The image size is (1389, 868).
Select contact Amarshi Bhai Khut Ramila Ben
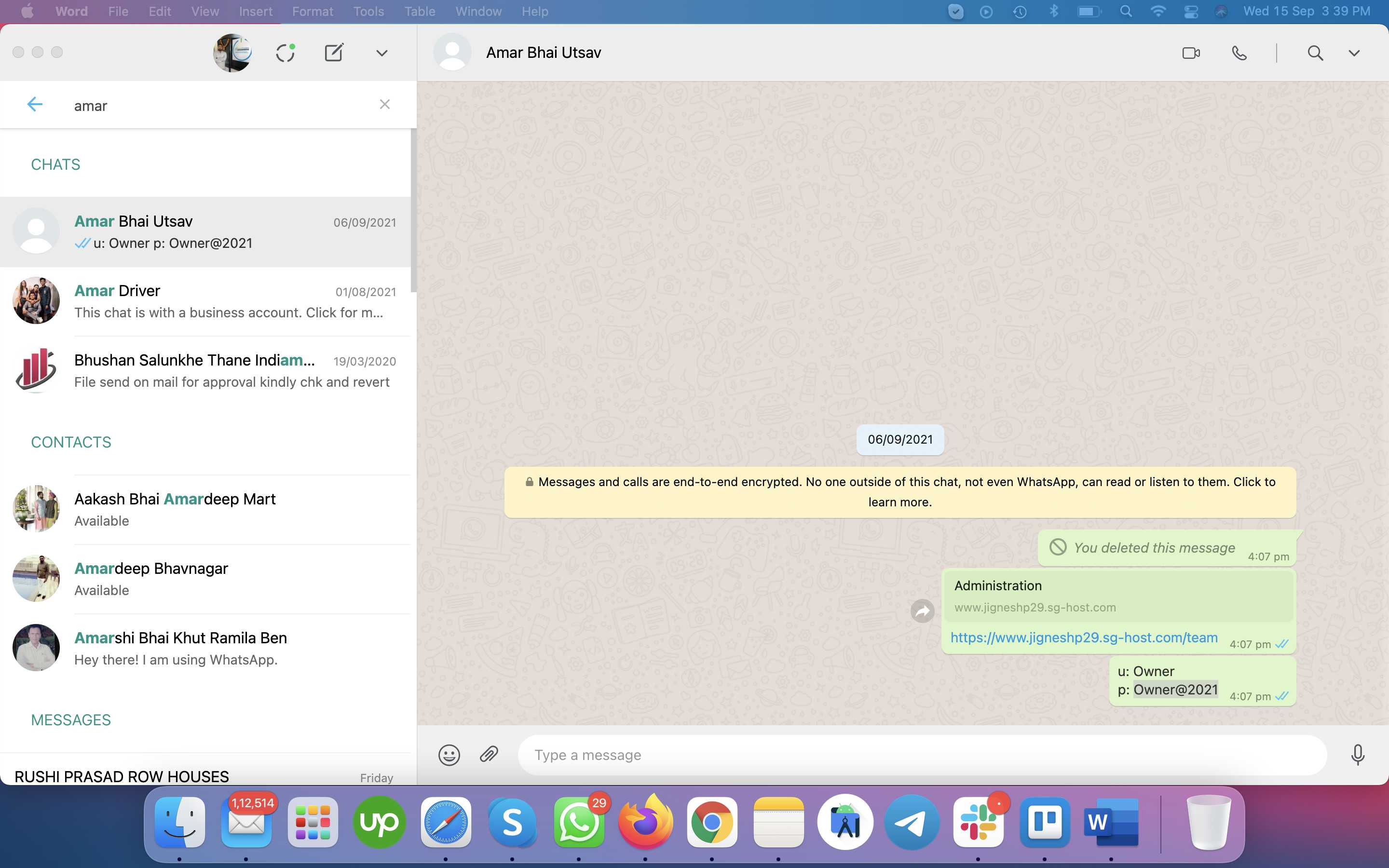tap(205, 649)
